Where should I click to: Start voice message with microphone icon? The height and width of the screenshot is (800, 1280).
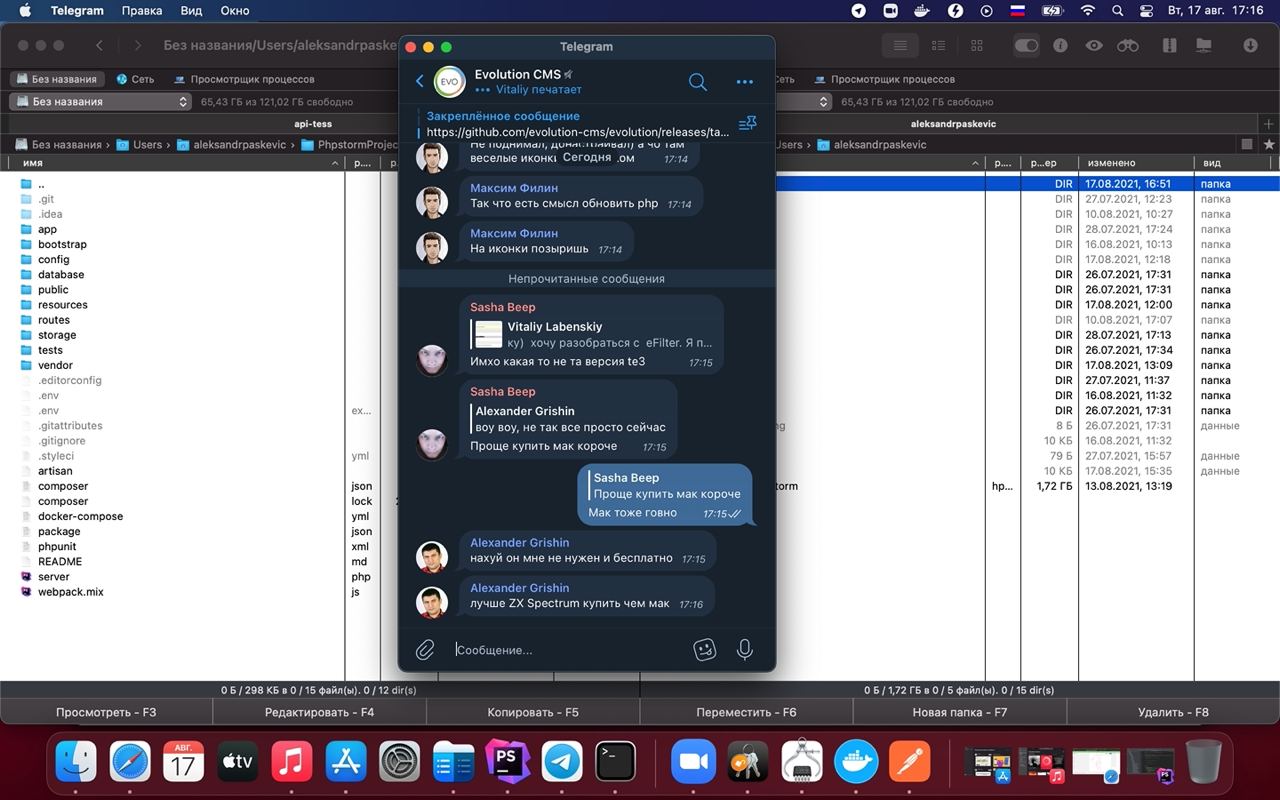744,650
